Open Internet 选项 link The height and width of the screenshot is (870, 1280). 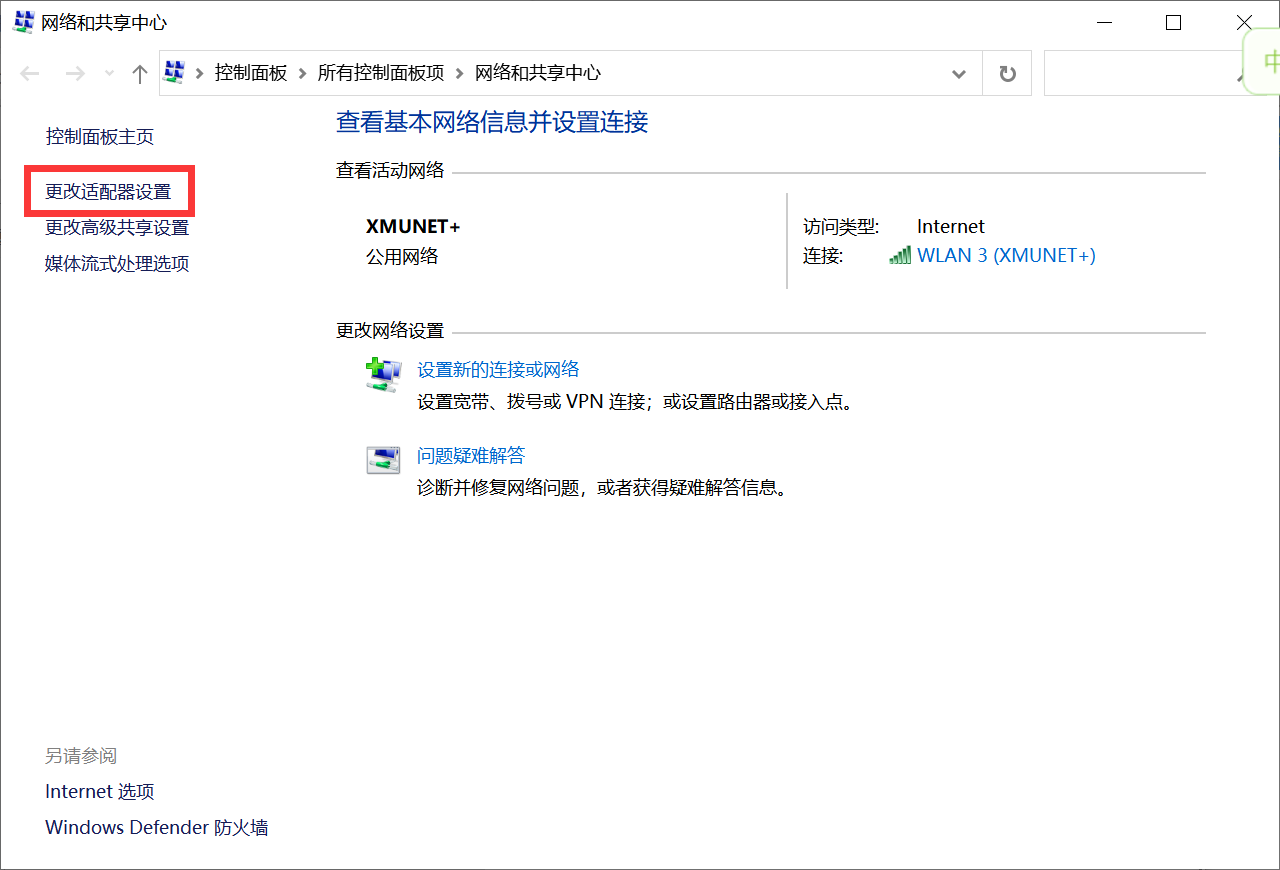coord(100,792)
